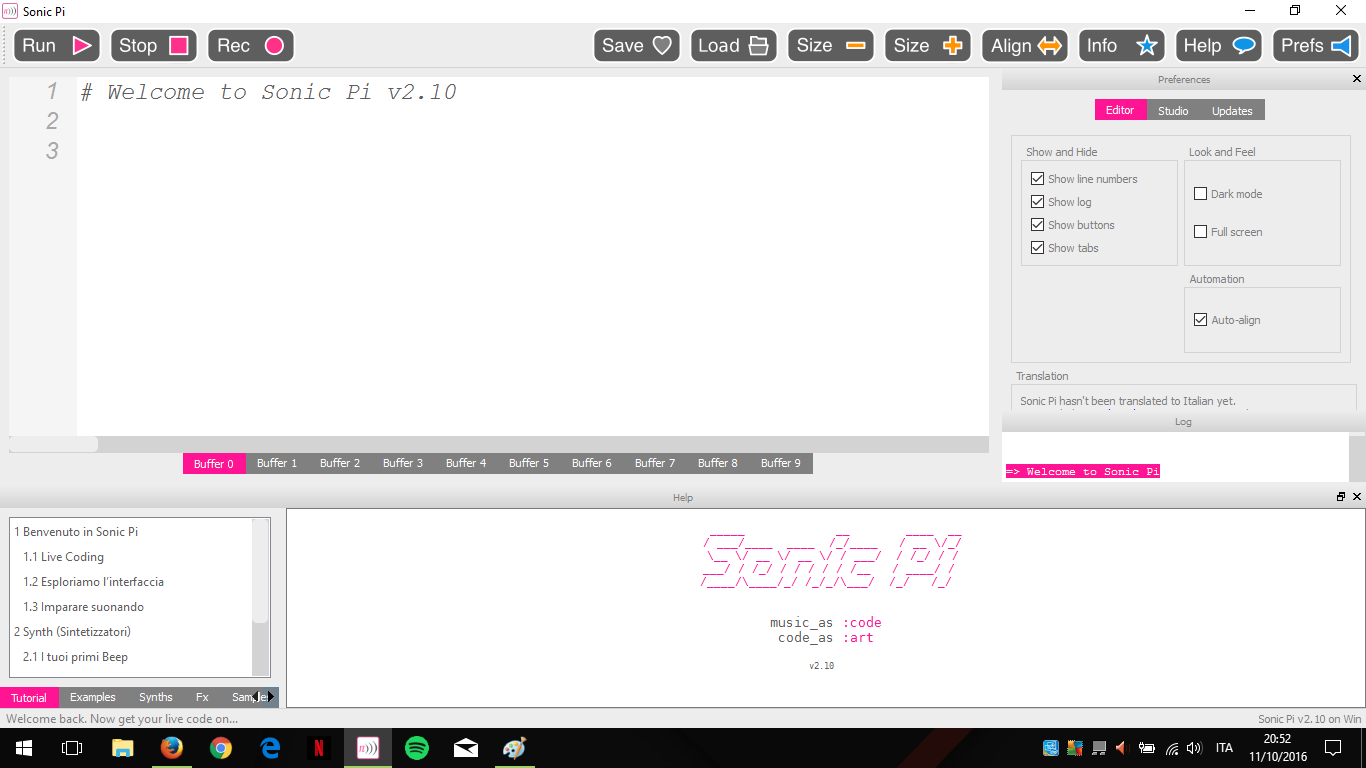1366x768 pixels.
Task: Open a file with the Load icon
Action: [x=758, y=45]
